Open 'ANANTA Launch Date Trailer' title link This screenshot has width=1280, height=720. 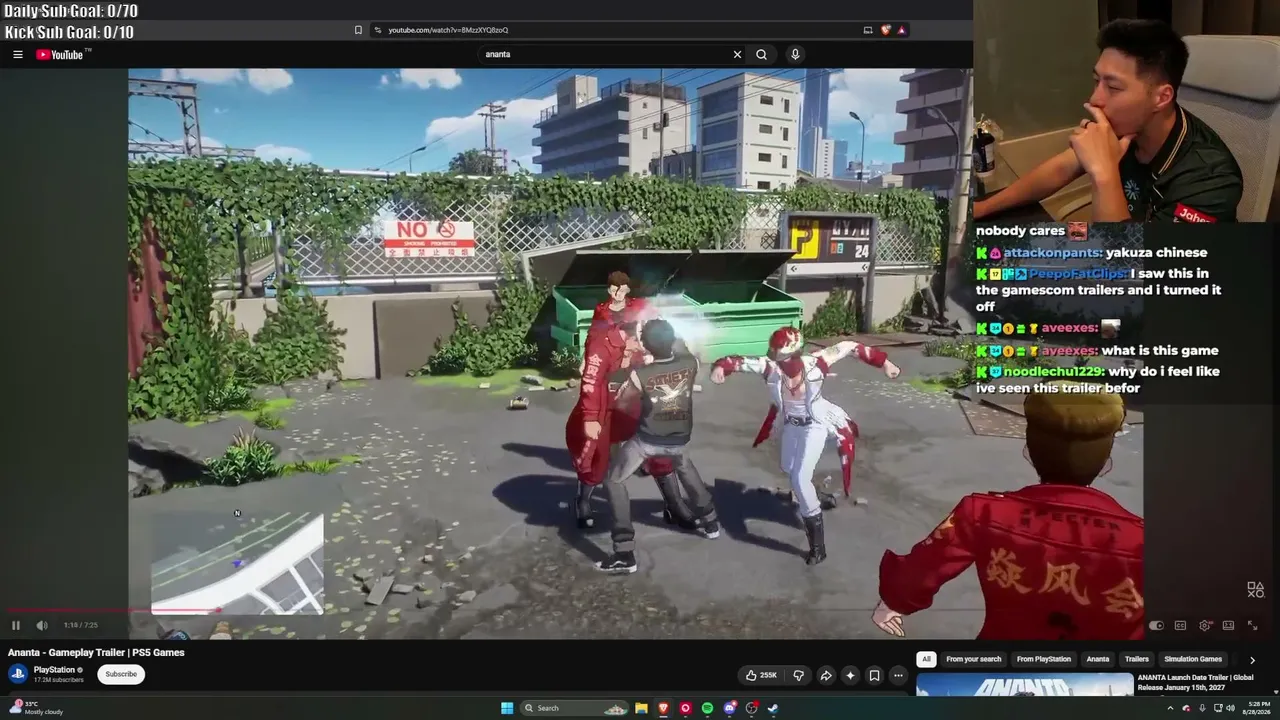[x=1196, y=682]
